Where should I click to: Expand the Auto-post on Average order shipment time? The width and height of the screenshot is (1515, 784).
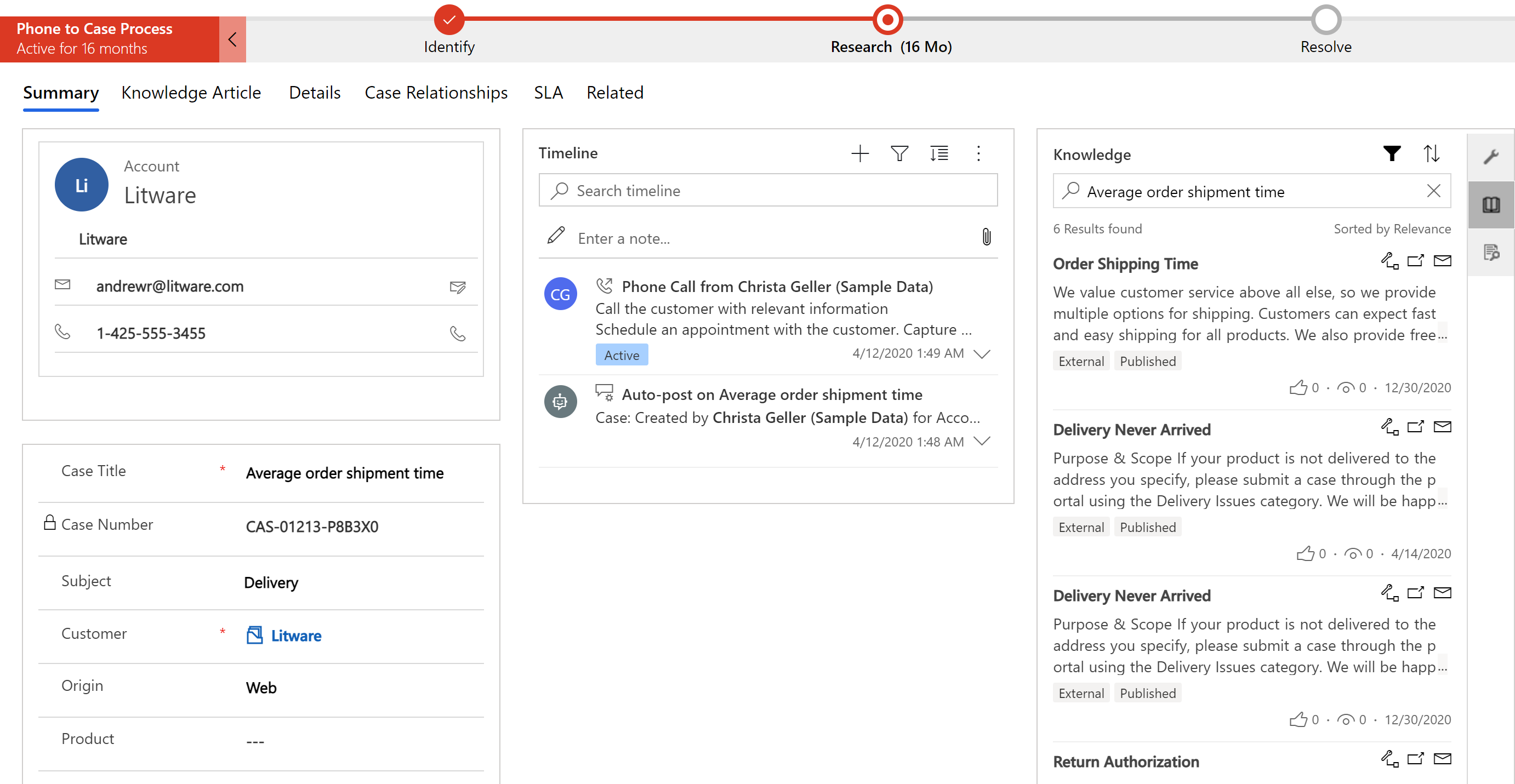click(984, 440)
